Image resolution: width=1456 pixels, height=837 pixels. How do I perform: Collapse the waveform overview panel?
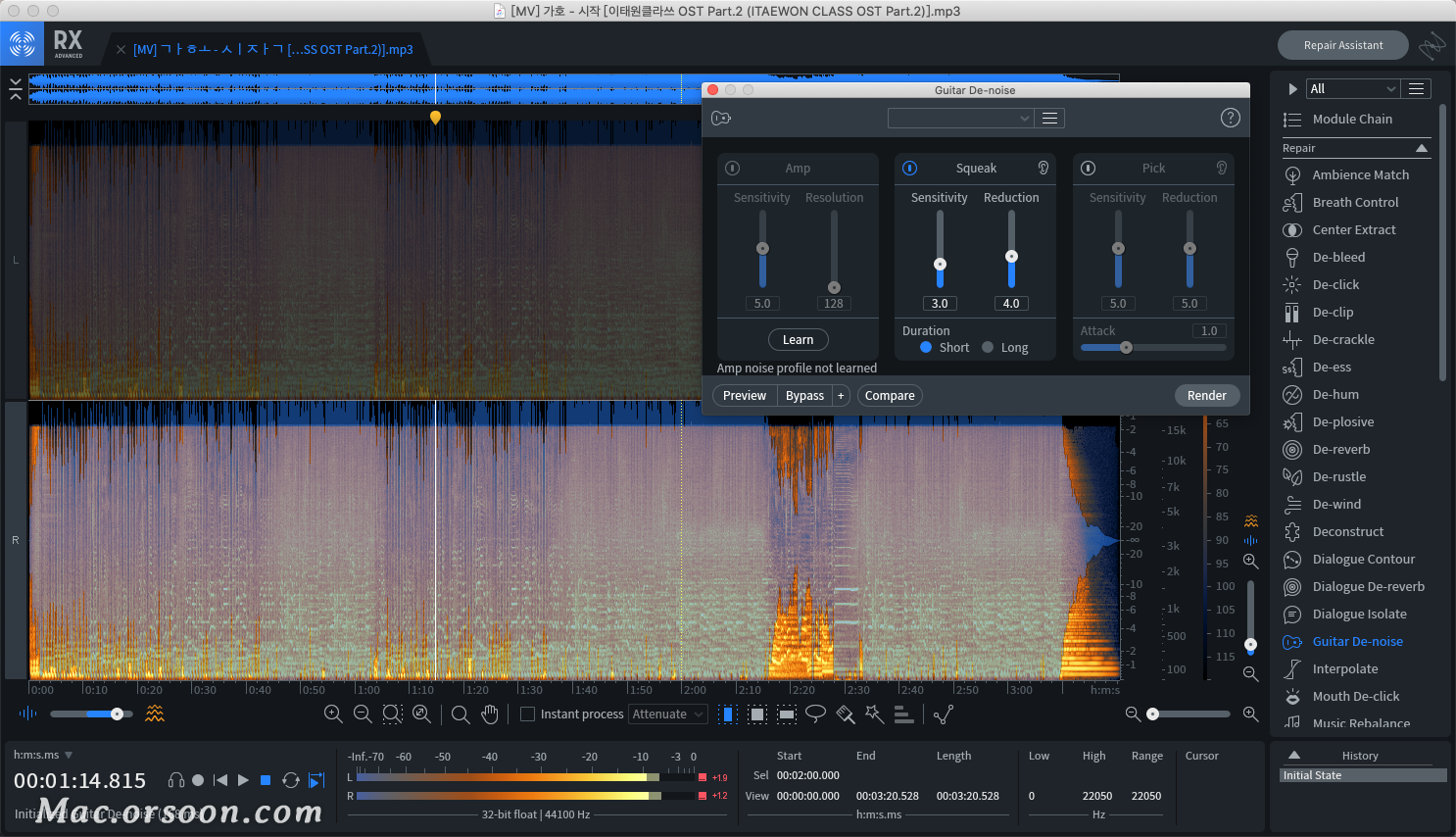tap(16, 89)
